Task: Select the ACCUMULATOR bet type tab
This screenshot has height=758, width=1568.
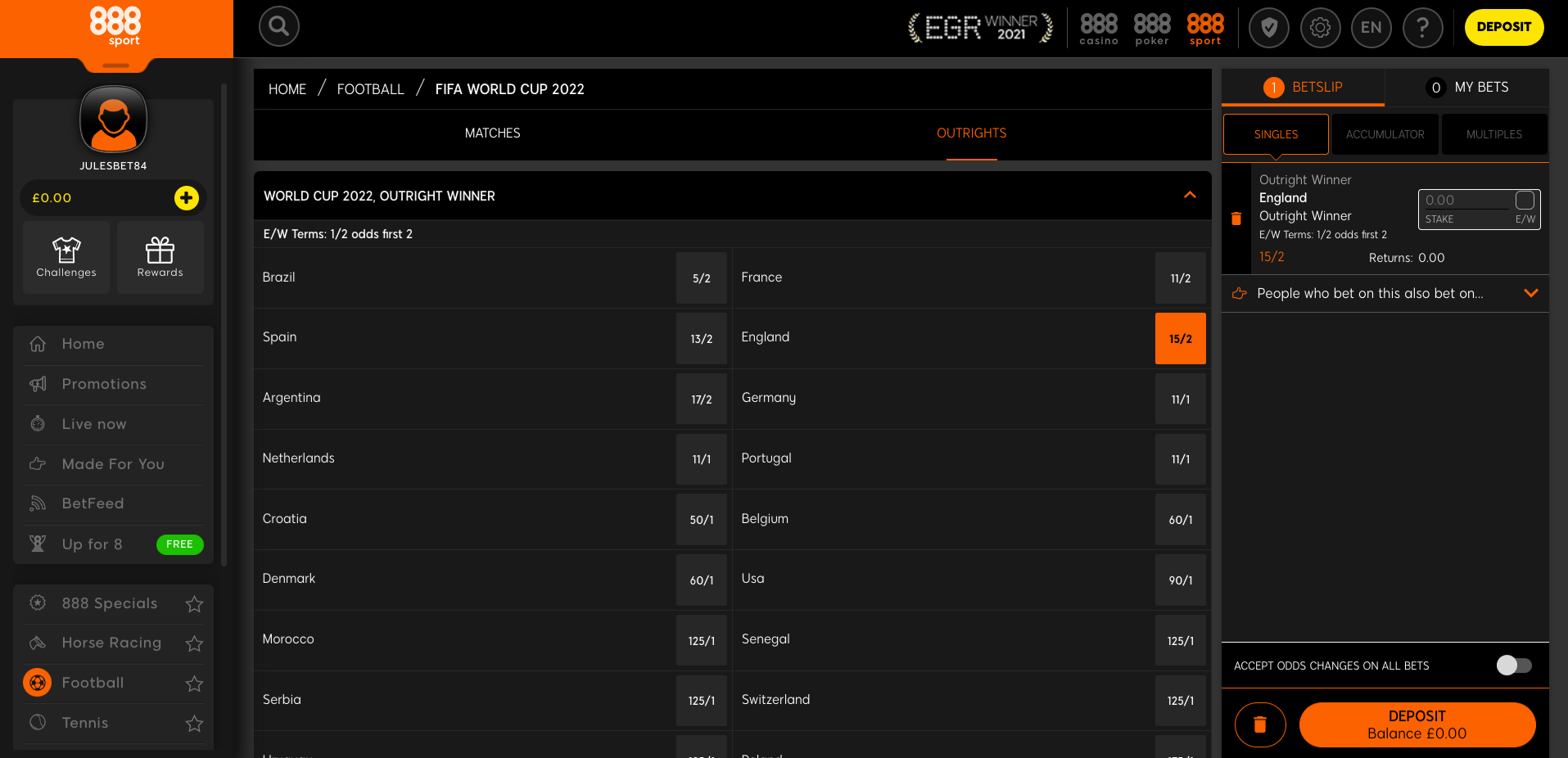Action: tap(1385, 134)
